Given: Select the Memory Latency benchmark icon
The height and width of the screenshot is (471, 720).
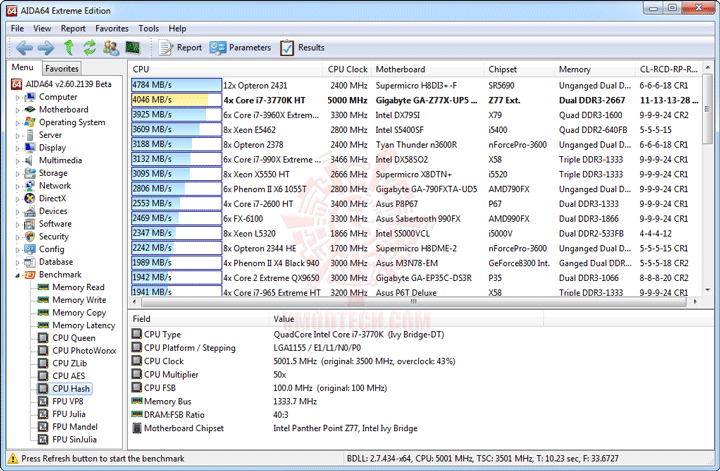Looking at the screenshot, I should [43, 325].
